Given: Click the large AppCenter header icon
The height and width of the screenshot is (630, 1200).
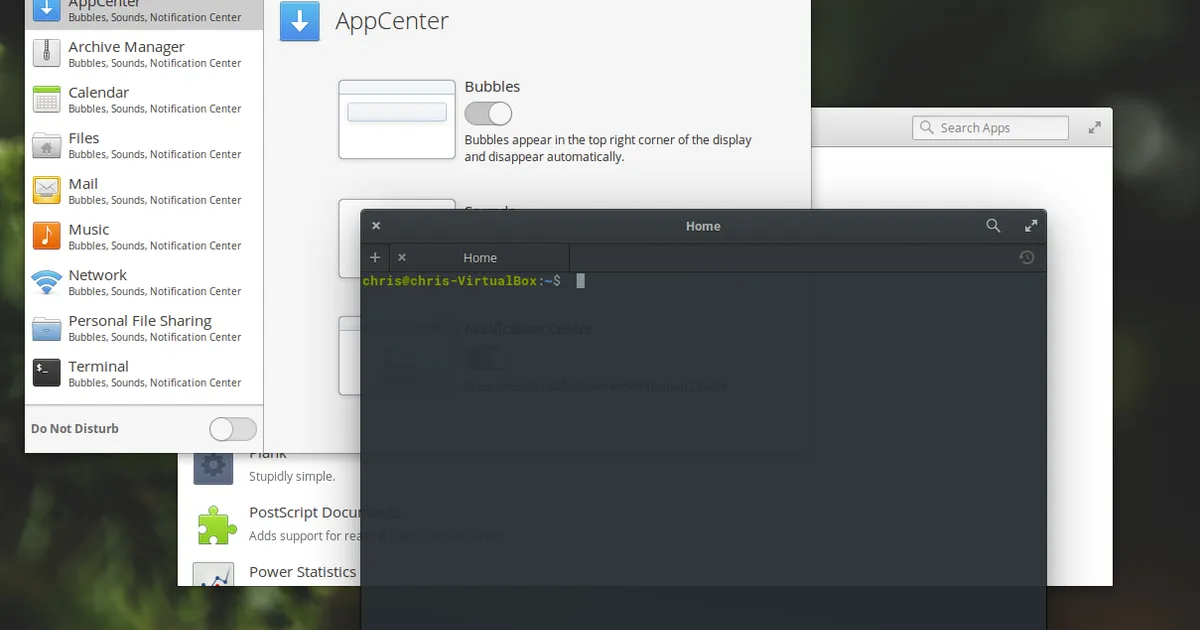Looking at the screenshot, I should (299, 21).
